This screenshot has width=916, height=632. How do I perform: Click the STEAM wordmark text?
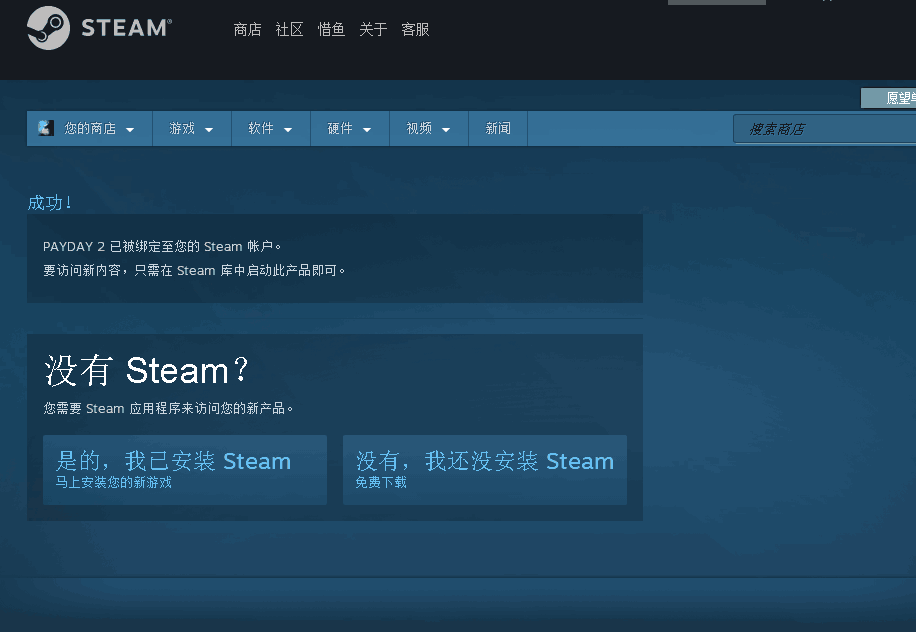click(126, 28)
